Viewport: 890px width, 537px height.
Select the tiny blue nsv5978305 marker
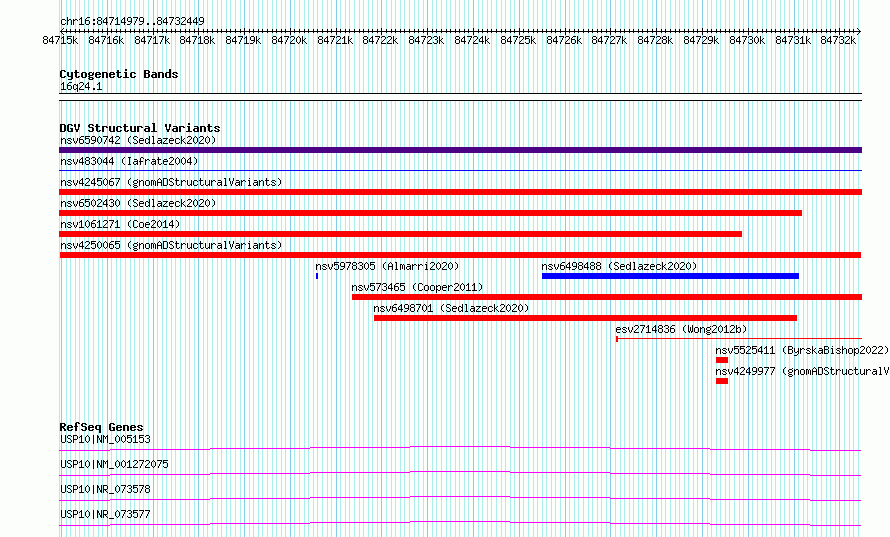pos(317,276)
